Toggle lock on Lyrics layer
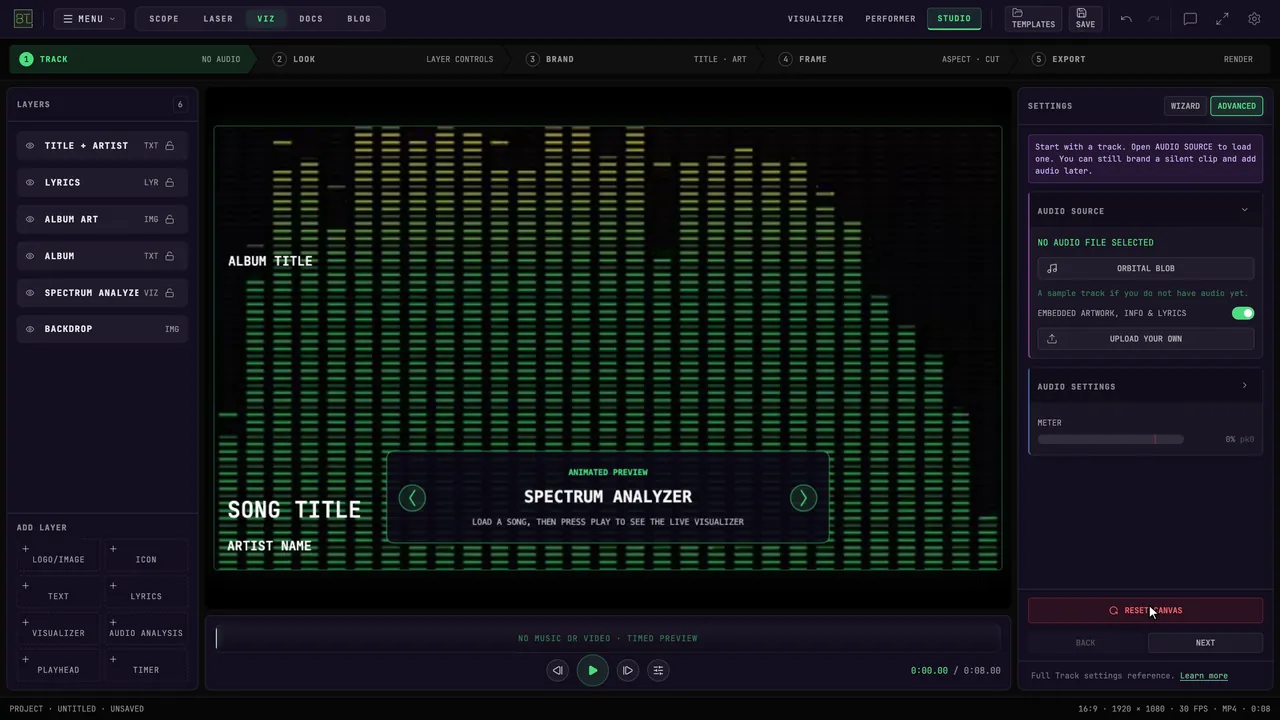Image resolution: width=1280 pixels, height=720 pixels. point(170,183)
